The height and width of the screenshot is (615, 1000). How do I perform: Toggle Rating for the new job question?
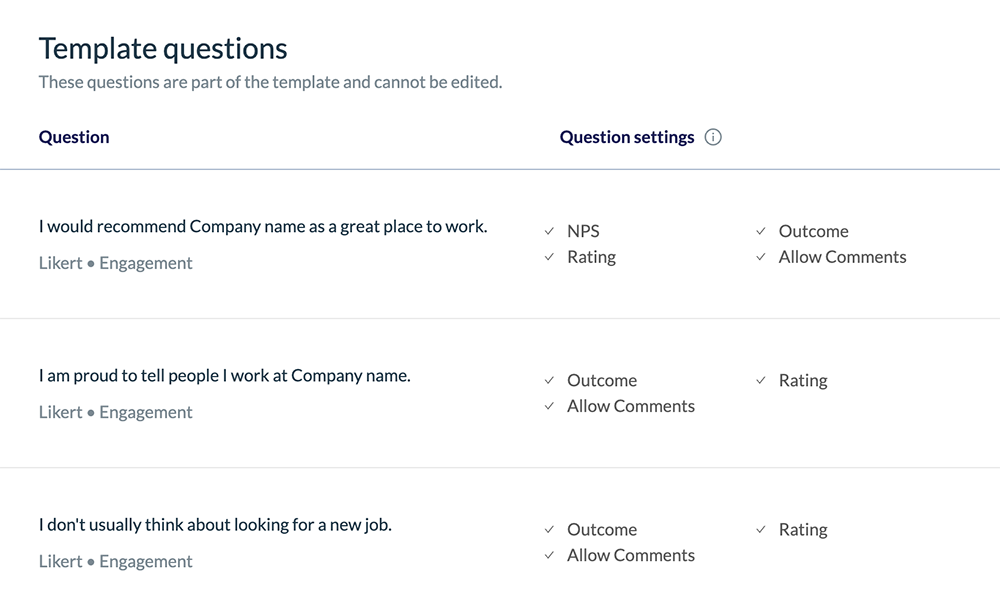coord(761,530)
